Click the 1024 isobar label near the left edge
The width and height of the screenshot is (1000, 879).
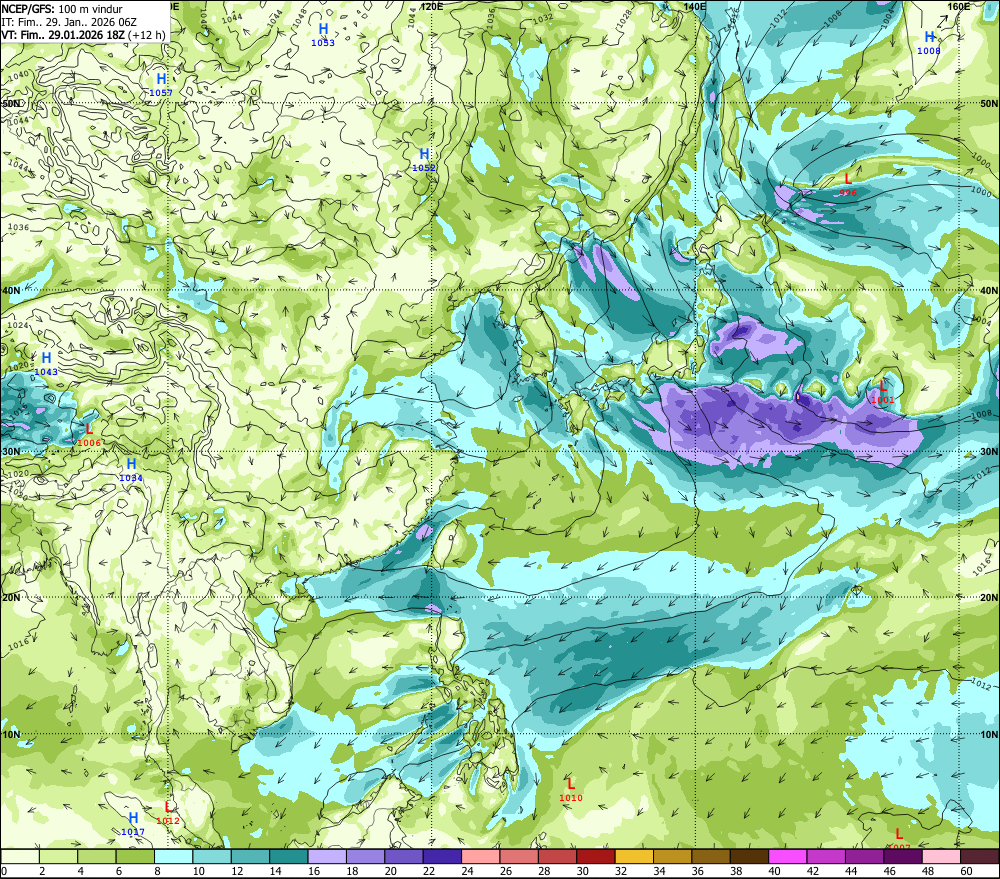[18, 325]
